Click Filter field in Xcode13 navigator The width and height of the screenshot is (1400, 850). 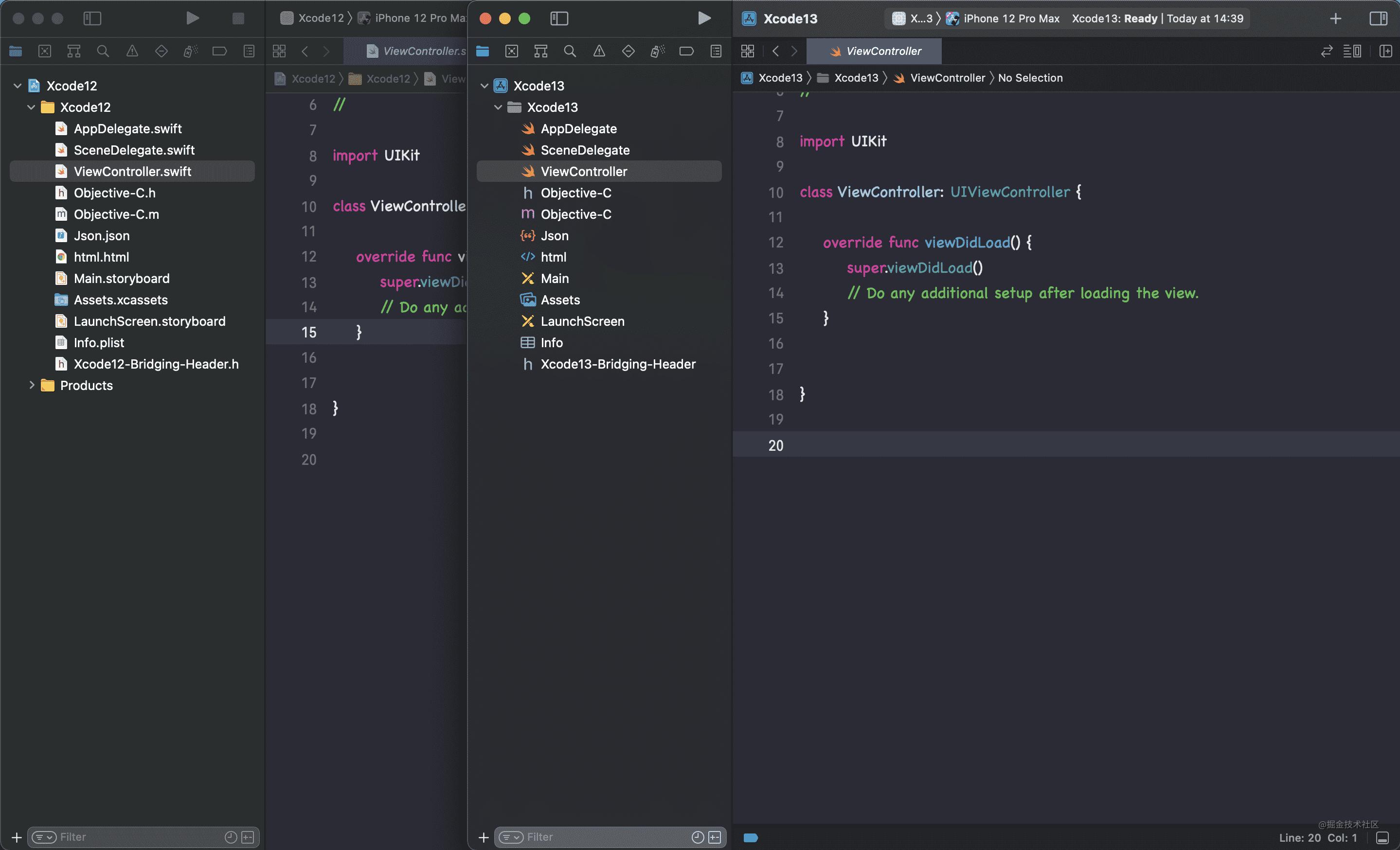pyautogui.click(x=610, y=837)
